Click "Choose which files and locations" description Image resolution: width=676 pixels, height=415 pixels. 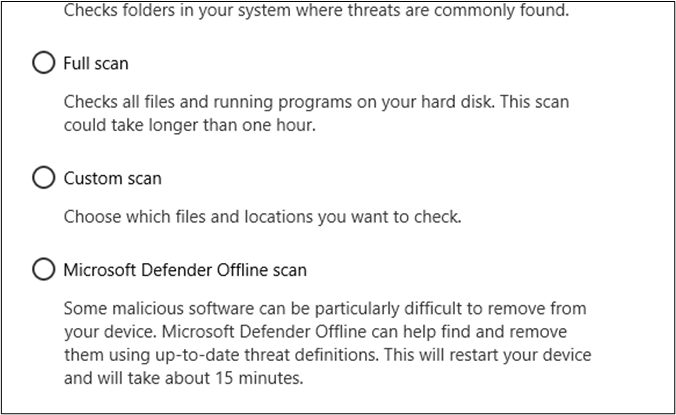263,216
